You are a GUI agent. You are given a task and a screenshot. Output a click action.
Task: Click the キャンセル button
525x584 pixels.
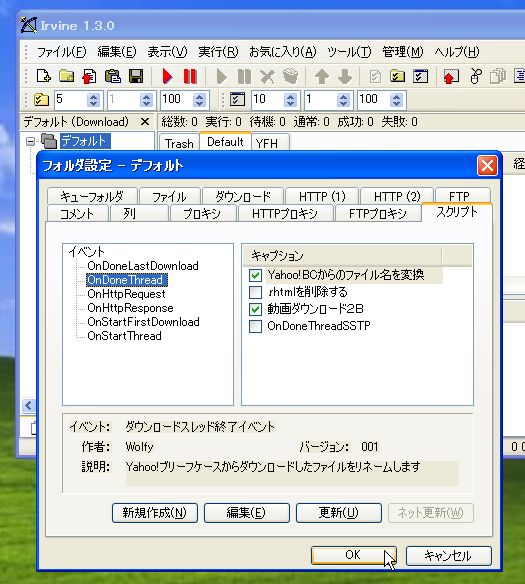[448, 556]
